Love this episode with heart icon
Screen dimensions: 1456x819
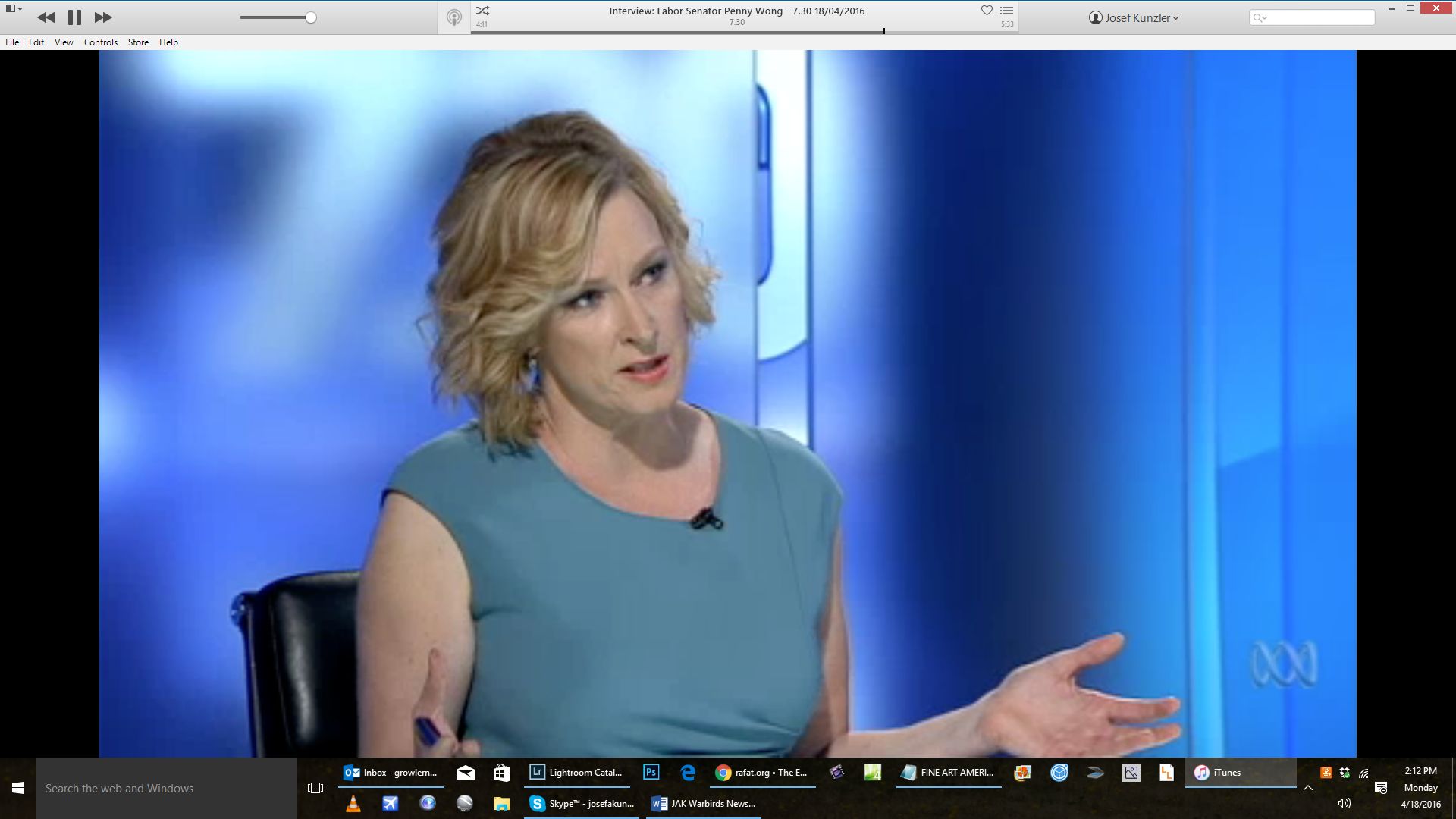tap(987, 11)
